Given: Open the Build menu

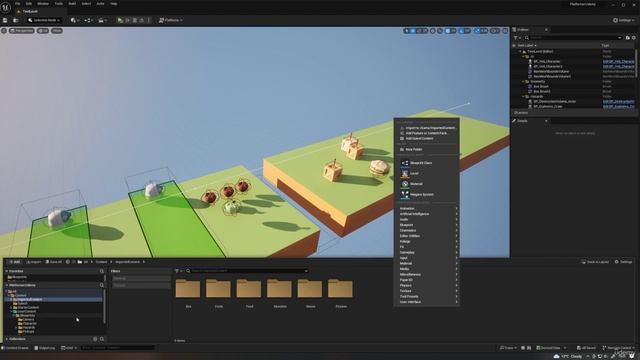Looking at the screenshot, I should click(72, 4).
